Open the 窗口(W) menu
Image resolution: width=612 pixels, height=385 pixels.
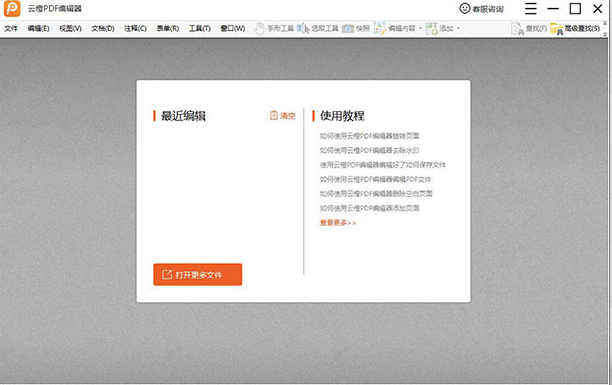tap(233, 29)
